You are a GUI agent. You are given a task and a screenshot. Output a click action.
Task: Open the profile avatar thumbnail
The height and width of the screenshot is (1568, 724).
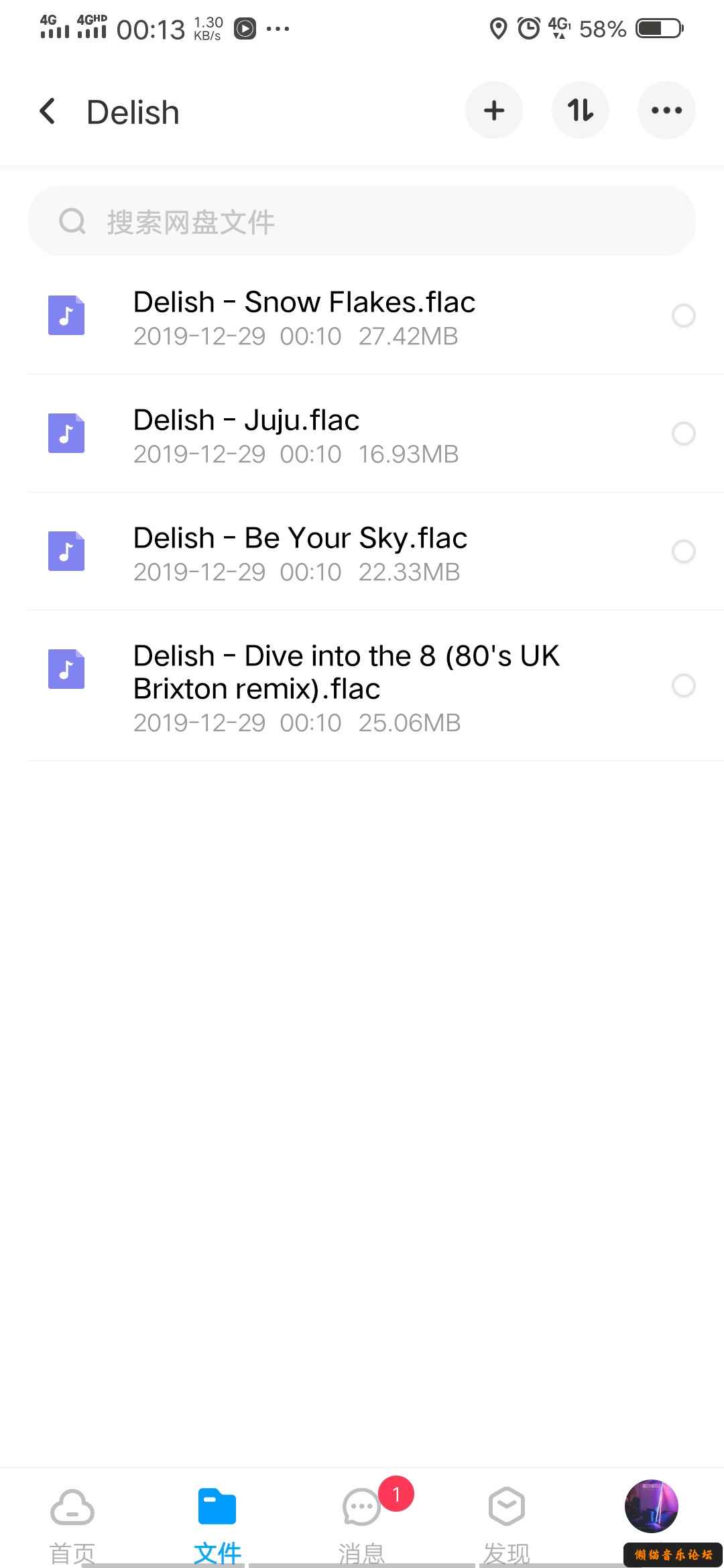click(652, 1506)
